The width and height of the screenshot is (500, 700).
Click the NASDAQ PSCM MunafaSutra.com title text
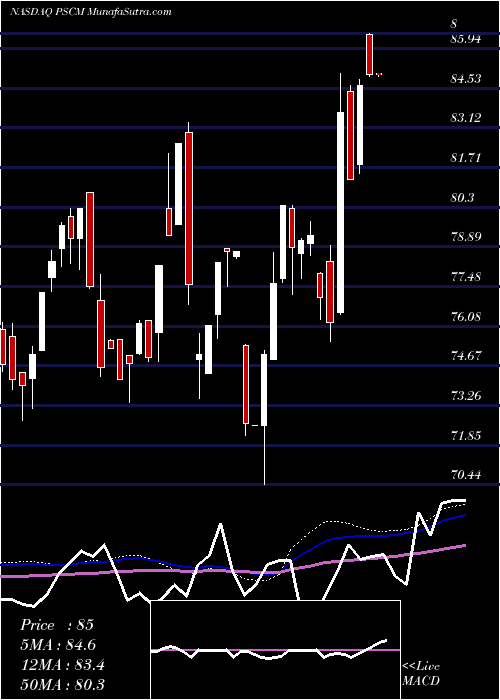91,12
